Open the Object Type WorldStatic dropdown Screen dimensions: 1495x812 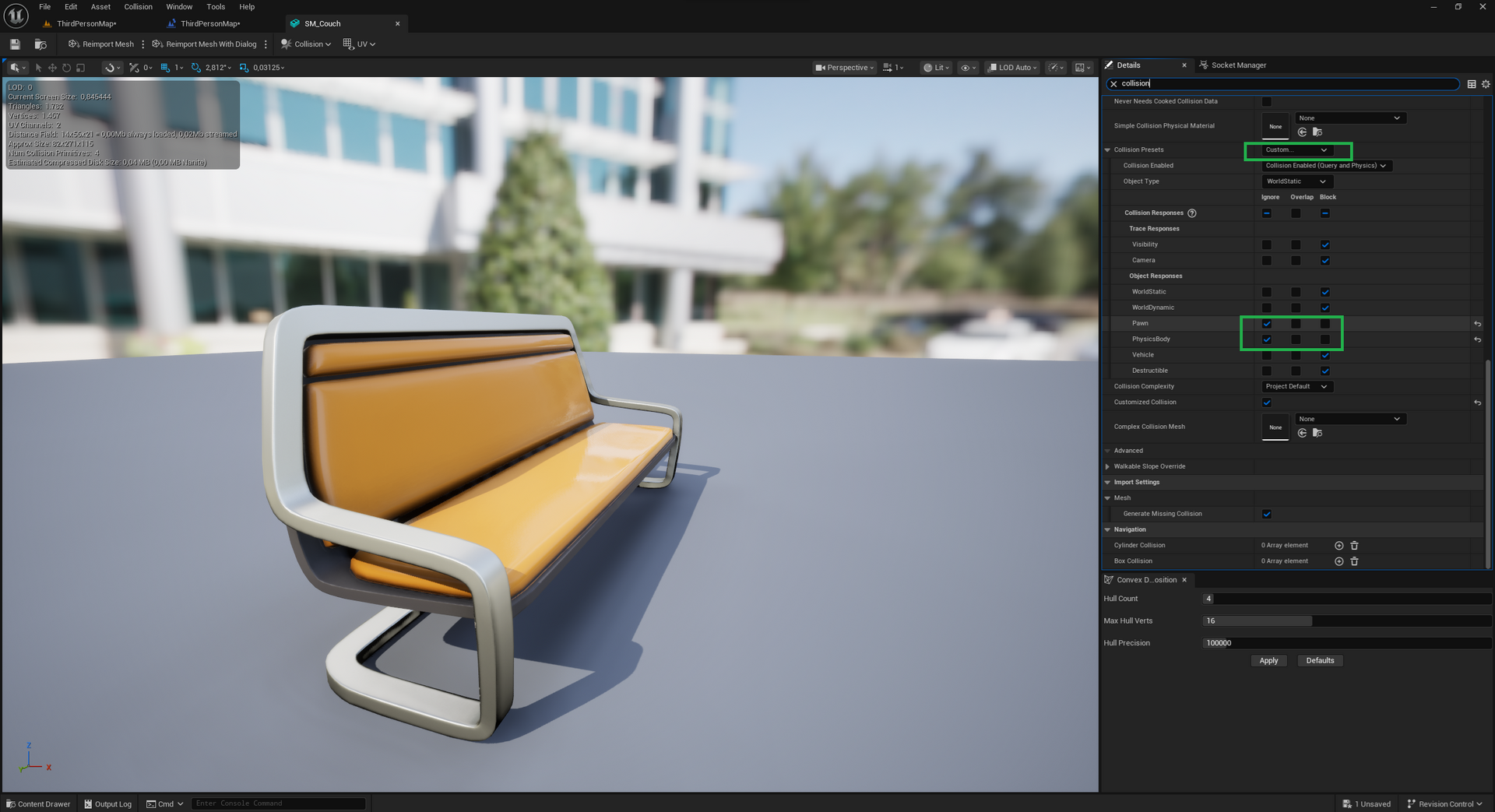1296,181
